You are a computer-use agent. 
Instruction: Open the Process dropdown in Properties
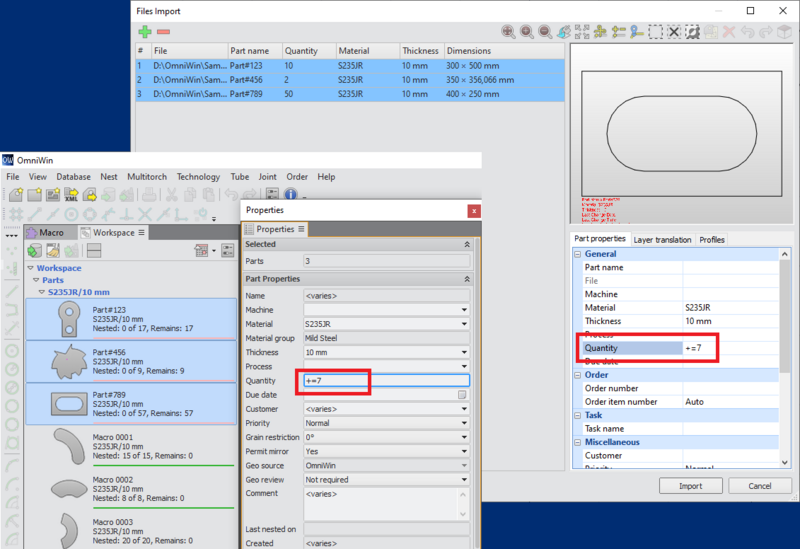click(464, 366)
